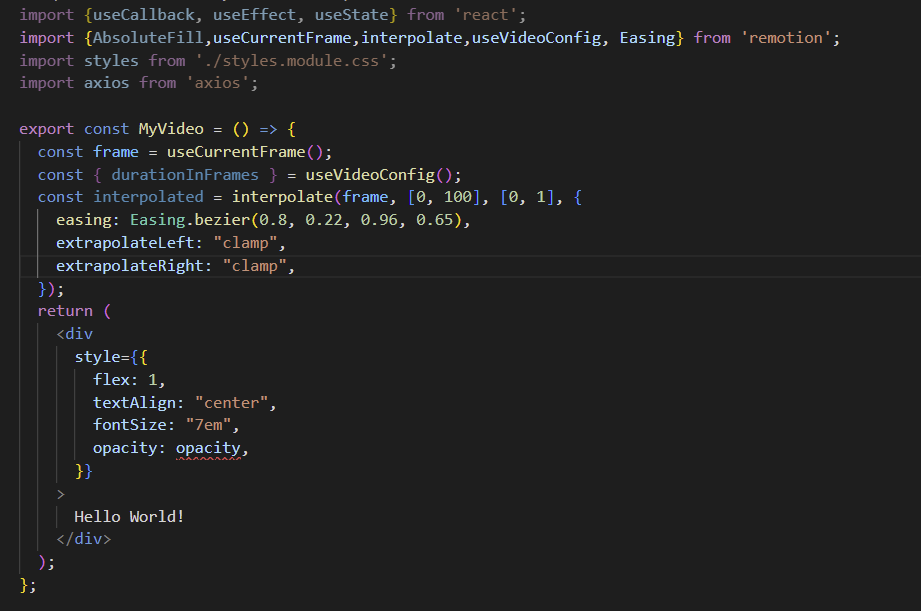
Task: Click the 'return (' keyword
Action: 74,311
